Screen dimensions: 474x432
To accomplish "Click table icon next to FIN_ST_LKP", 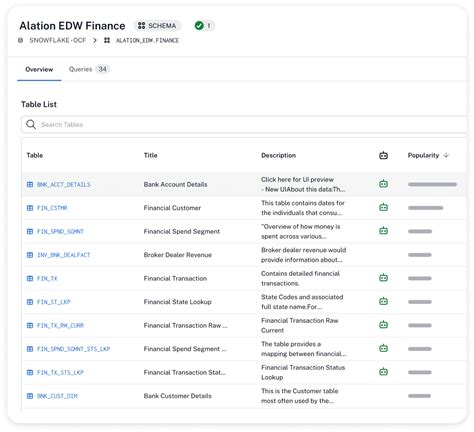I will [30, 302].
